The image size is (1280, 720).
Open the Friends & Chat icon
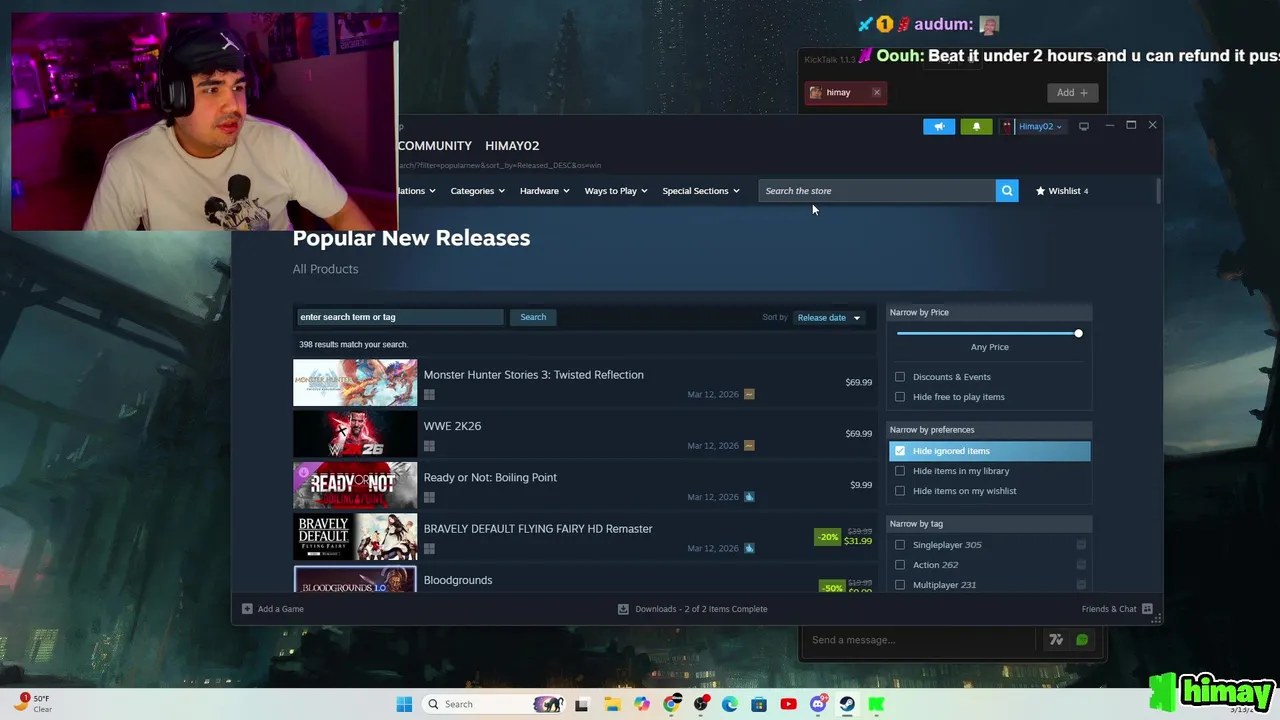coord(1147,609)
